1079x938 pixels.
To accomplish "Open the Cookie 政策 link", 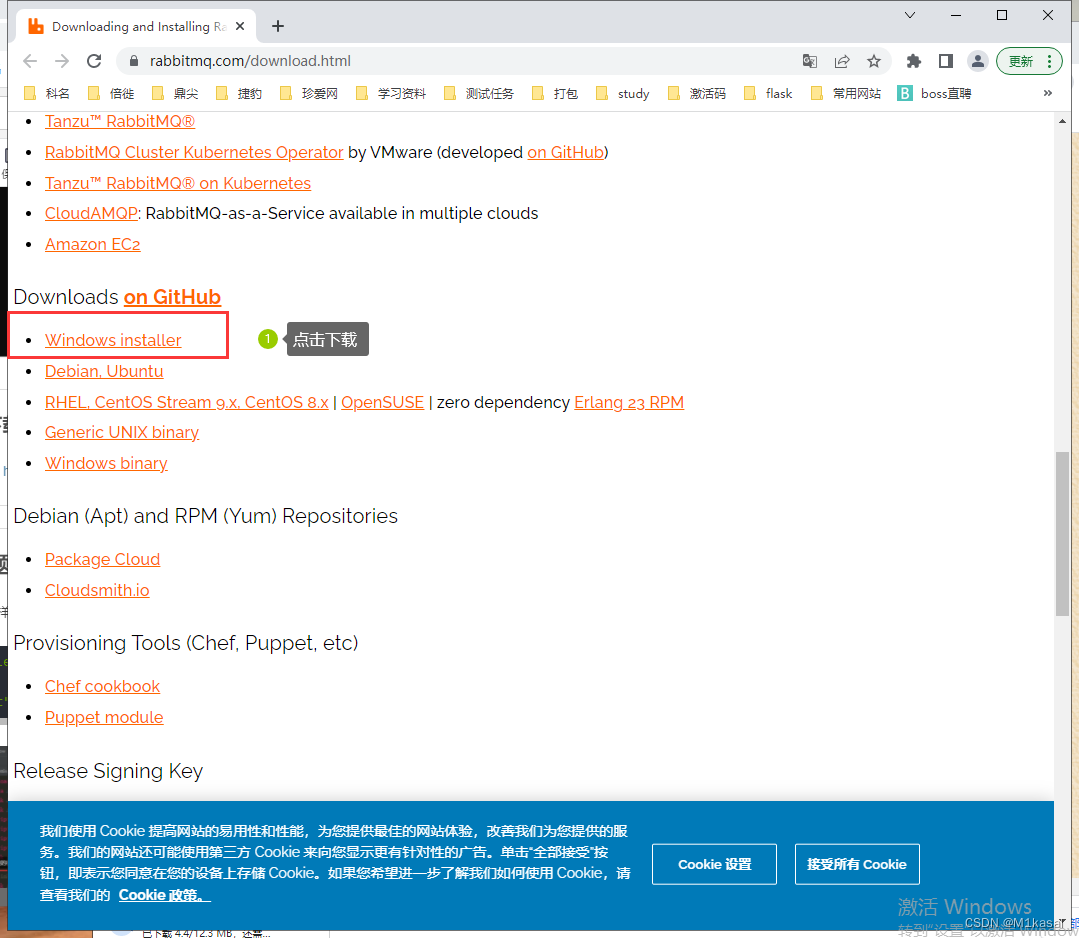I will [164, 895].
